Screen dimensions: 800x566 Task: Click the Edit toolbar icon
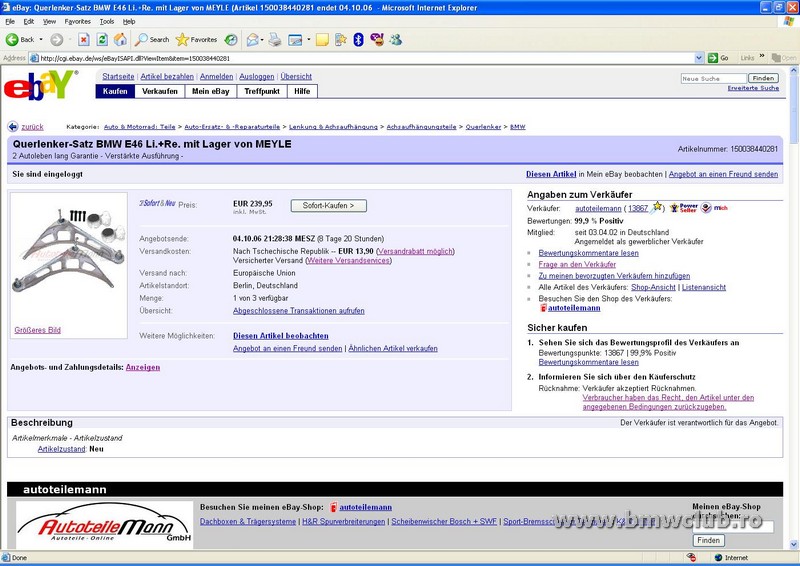click(x=295, y=40)
